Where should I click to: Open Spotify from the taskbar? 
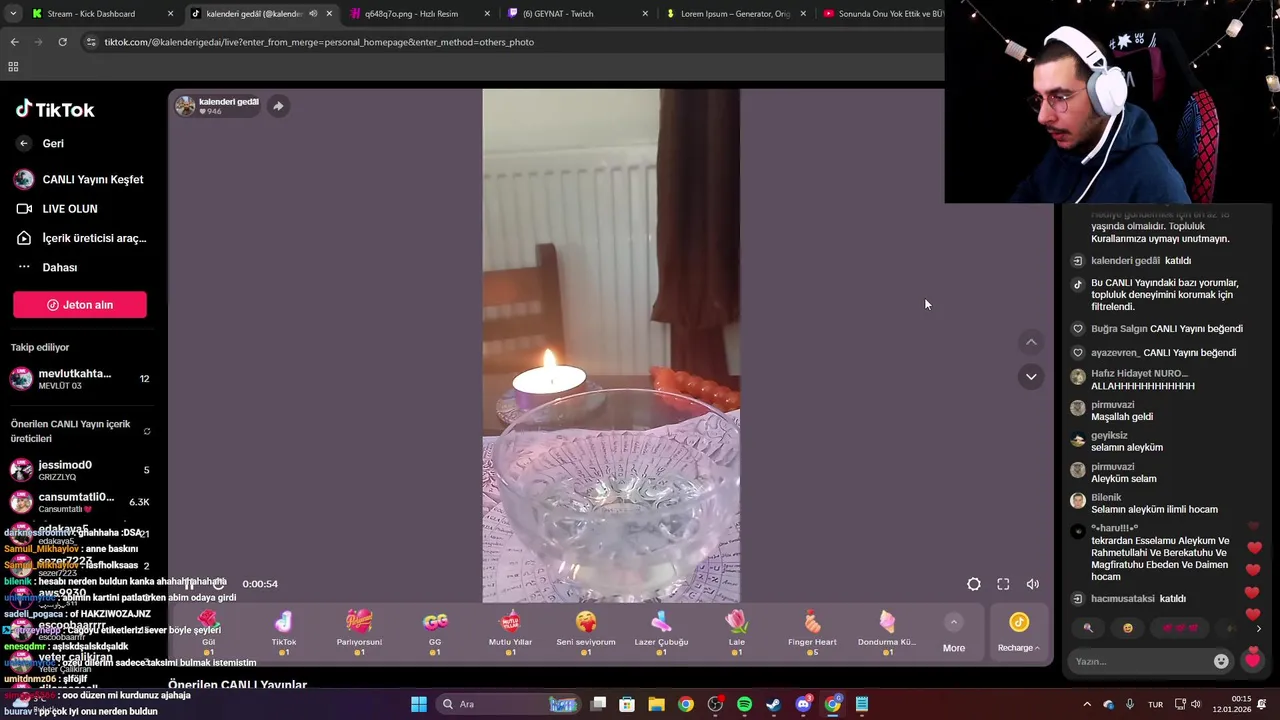pyautogui.click(x=744, y=704)
